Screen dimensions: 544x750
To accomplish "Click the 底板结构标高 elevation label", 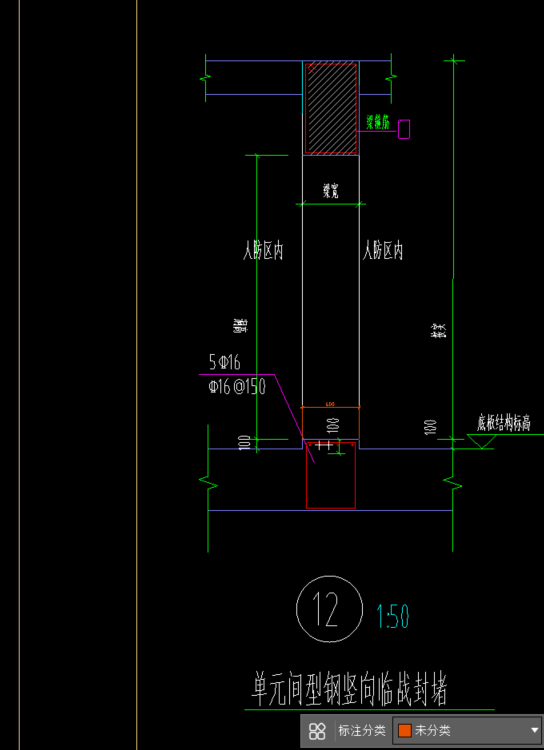I will pos(503,424).
